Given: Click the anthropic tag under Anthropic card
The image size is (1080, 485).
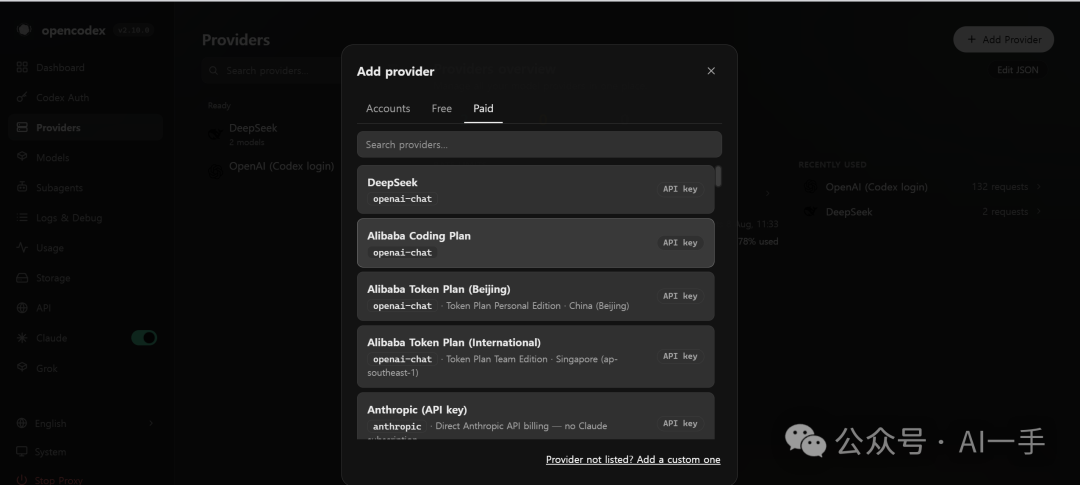Looking at the screenshot, I should coord(397,426).
